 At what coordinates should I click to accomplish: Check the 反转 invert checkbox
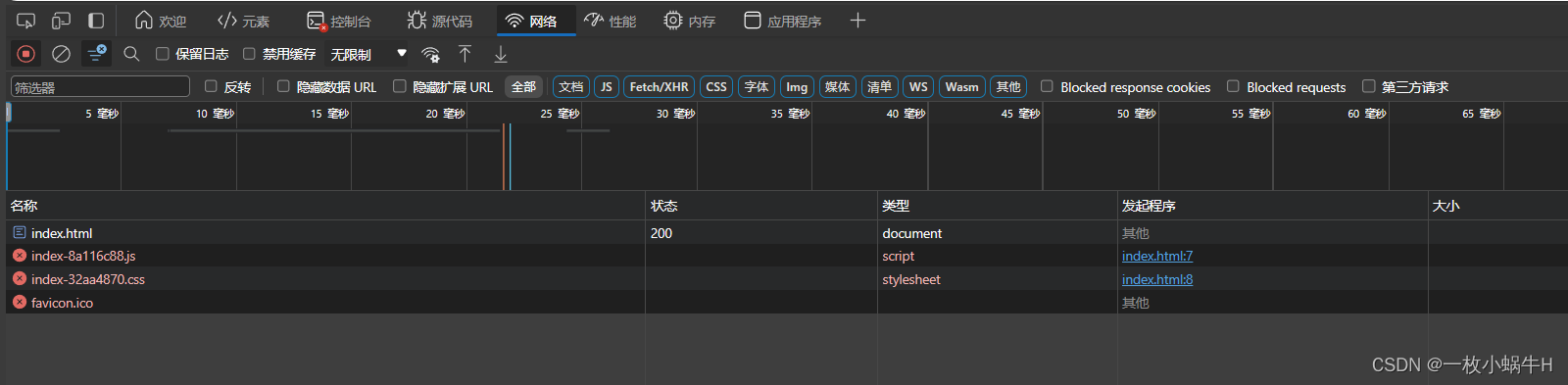pyautogui.click(x=211, y=86)
